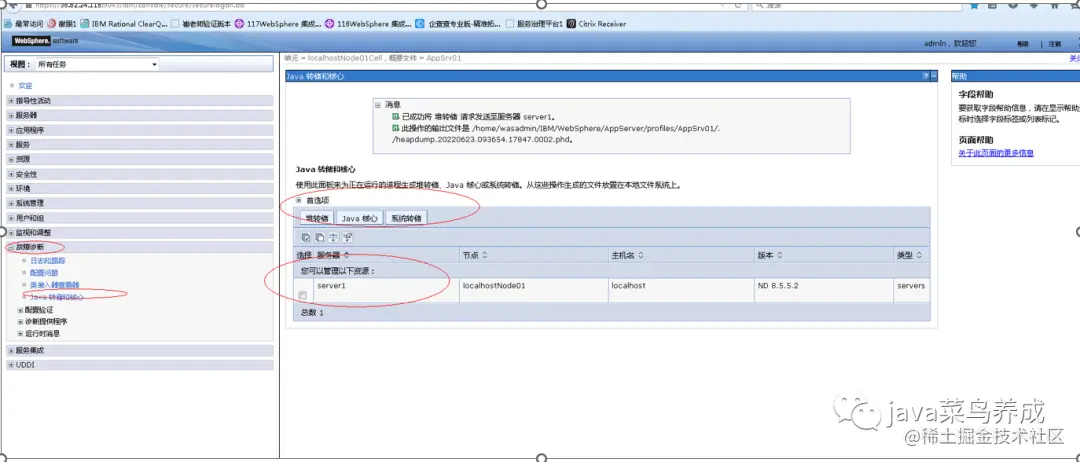
Task: Open the Citrix Receiver bookmark
Action: tap(596, 23)
